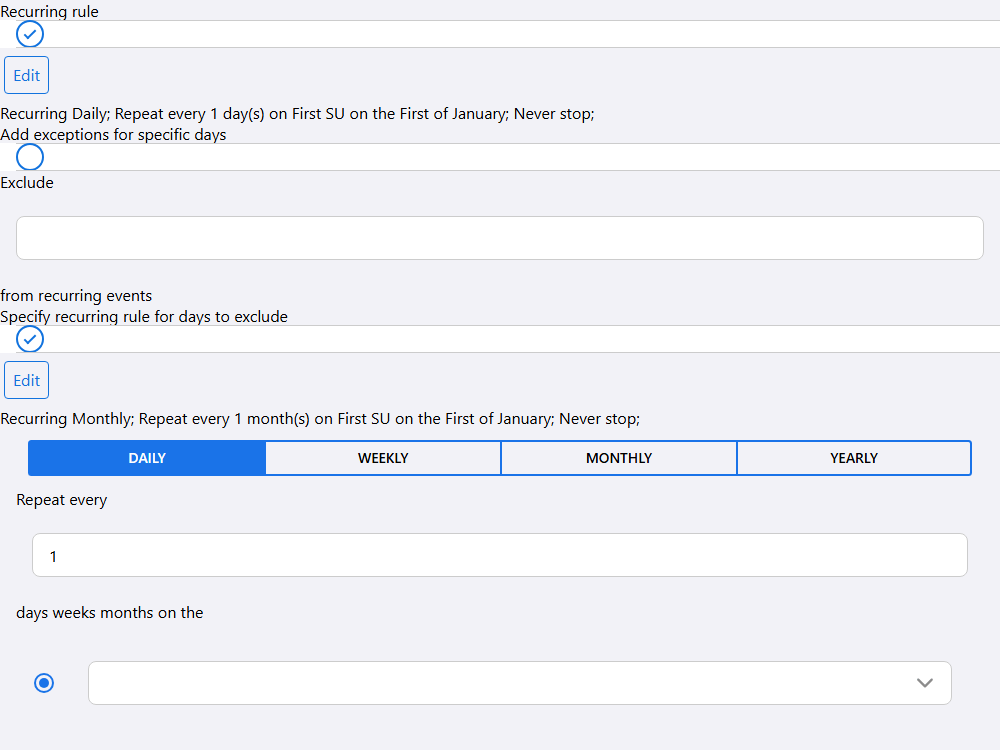The width and height of the screenshot is (1000, 750).
Task: Choose the MONTHLY frequency tab
Action: [x=619, y=458]
